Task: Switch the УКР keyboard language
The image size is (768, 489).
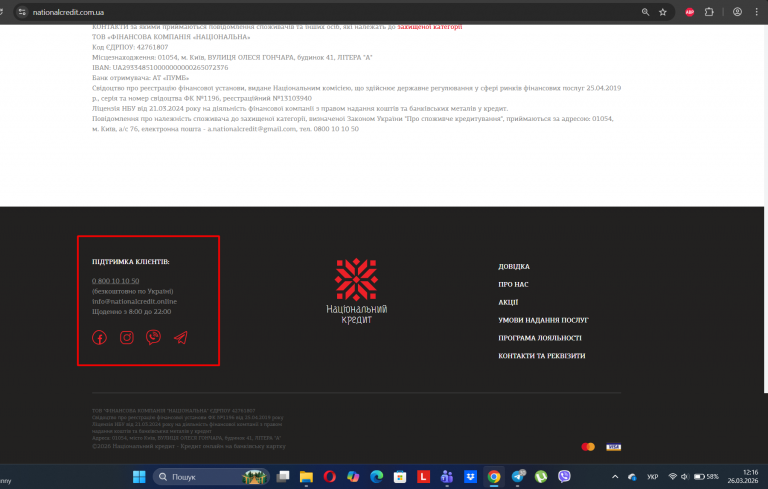Action: tap(652, 477)
